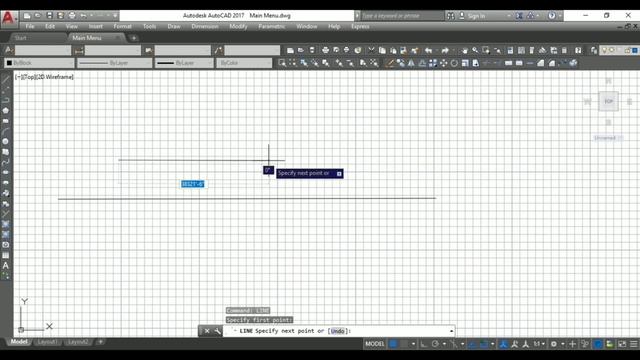Toggle 2D Object Snap in status bar

(x=483, y=344)
